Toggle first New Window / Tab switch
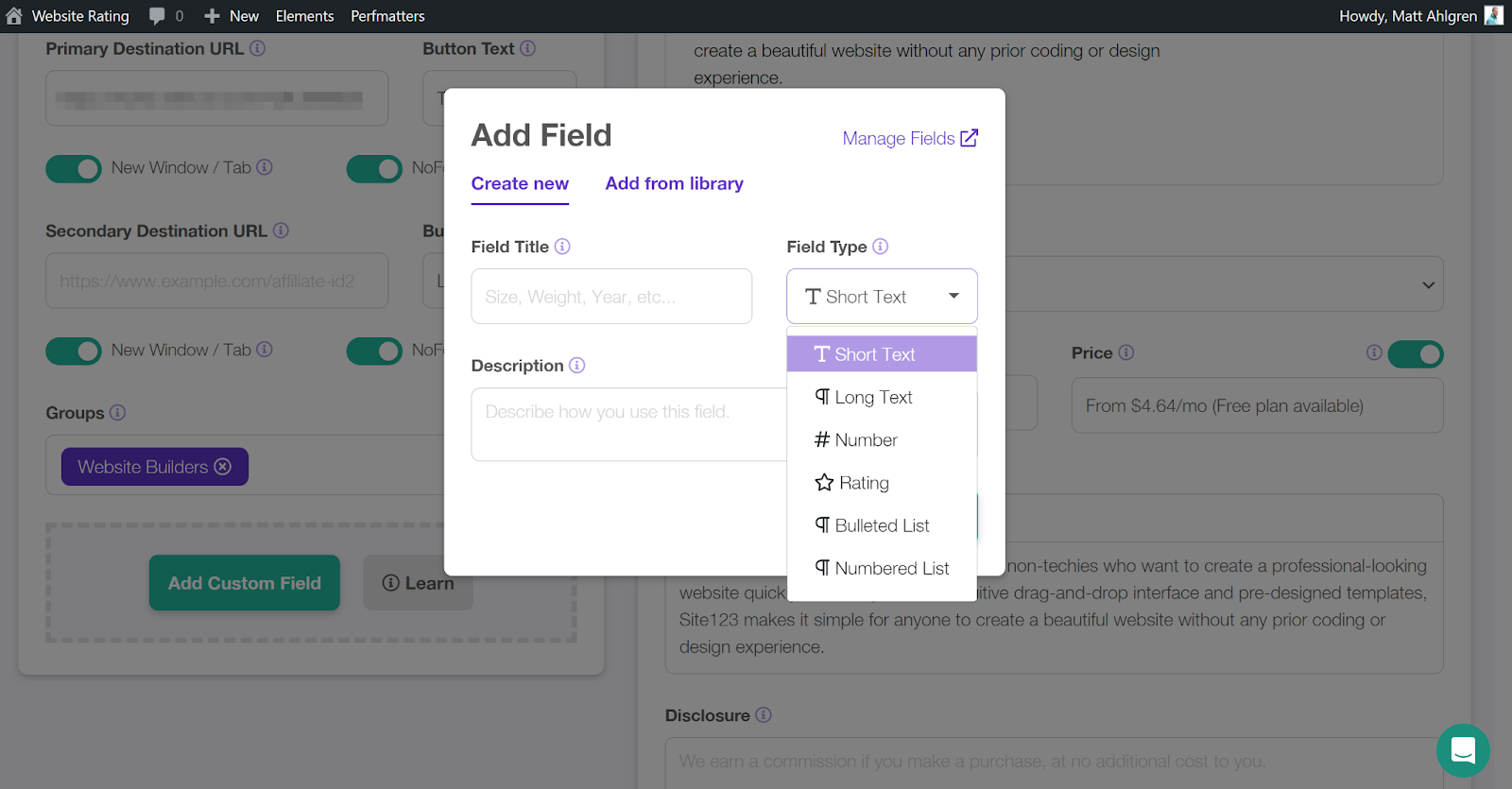The height and width of the screenshot is (789, 1512). pyautogui.click(x=74, y=168)
